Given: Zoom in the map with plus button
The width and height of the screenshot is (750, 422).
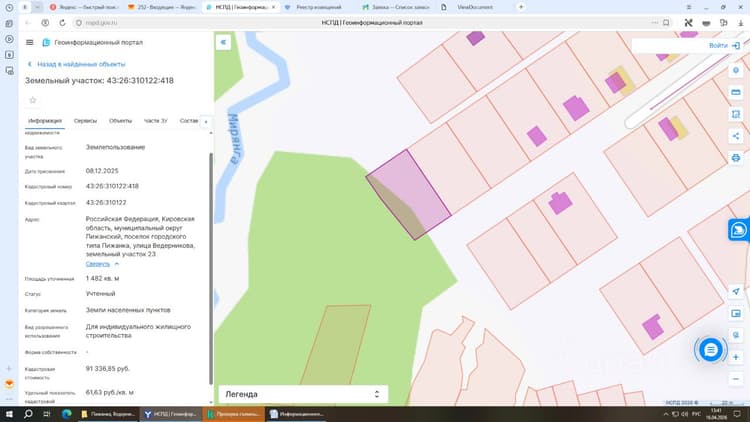Looking at the screenshot, I should point(736,357).
